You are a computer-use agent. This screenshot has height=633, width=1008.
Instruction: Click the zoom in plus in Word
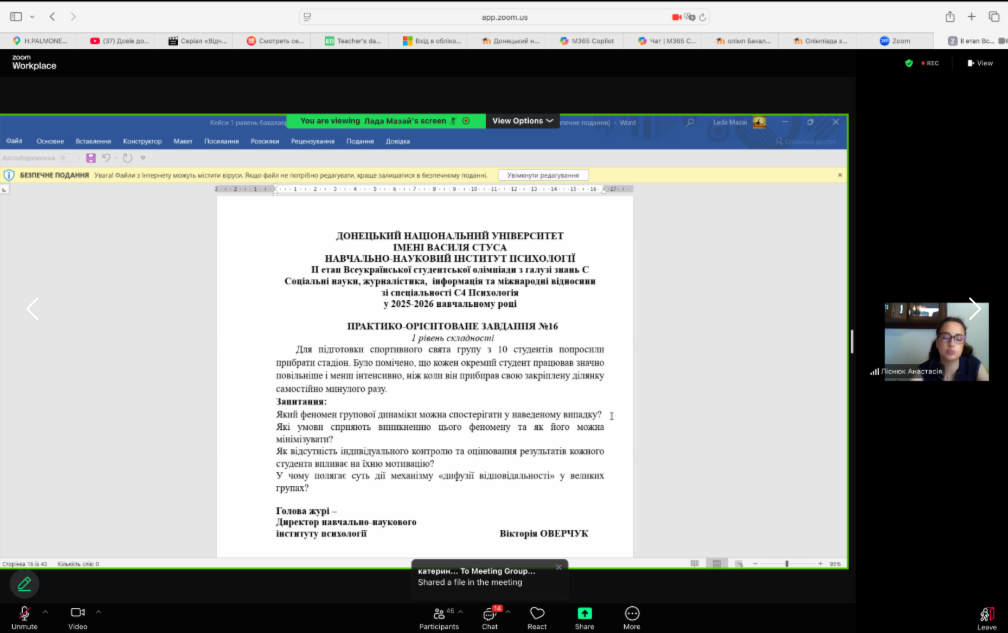[x=820, y=564]
